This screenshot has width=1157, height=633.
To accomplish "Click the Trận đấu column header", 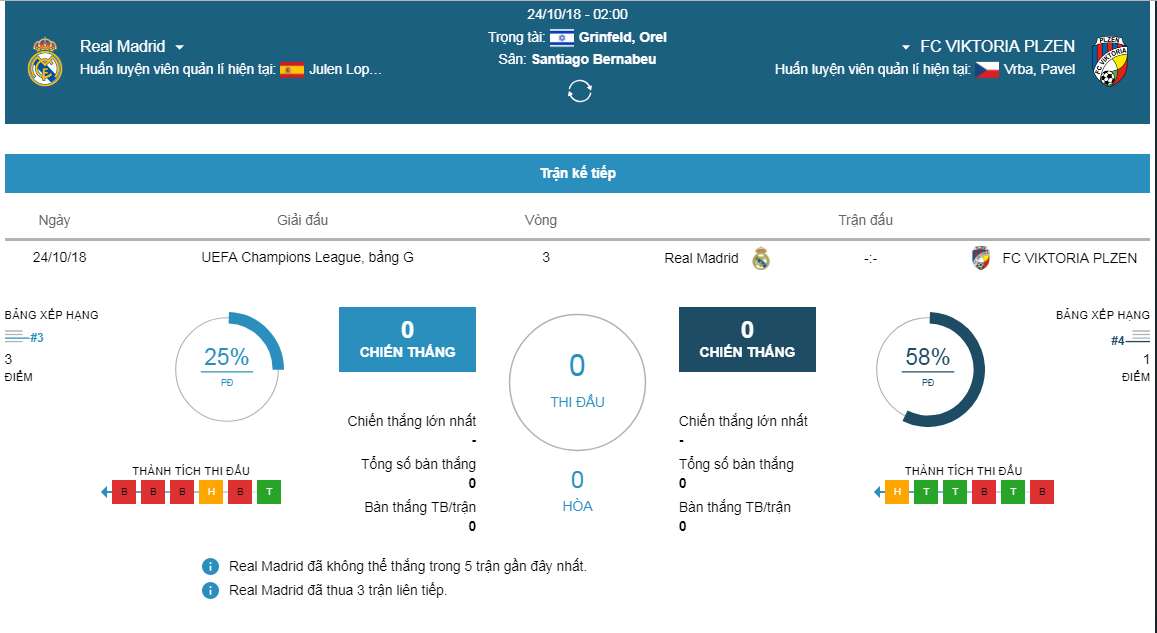I will 866,220.
